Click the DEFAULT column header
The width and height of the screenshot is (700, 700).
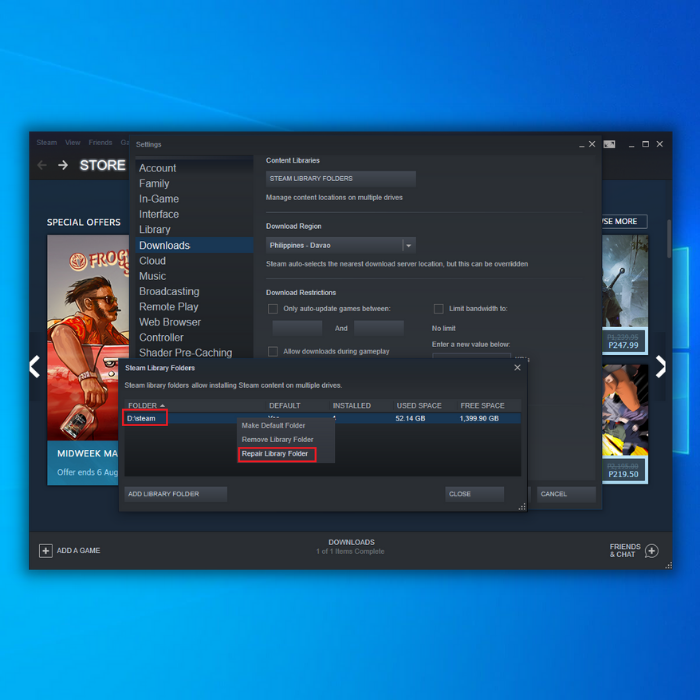point(284,405)
